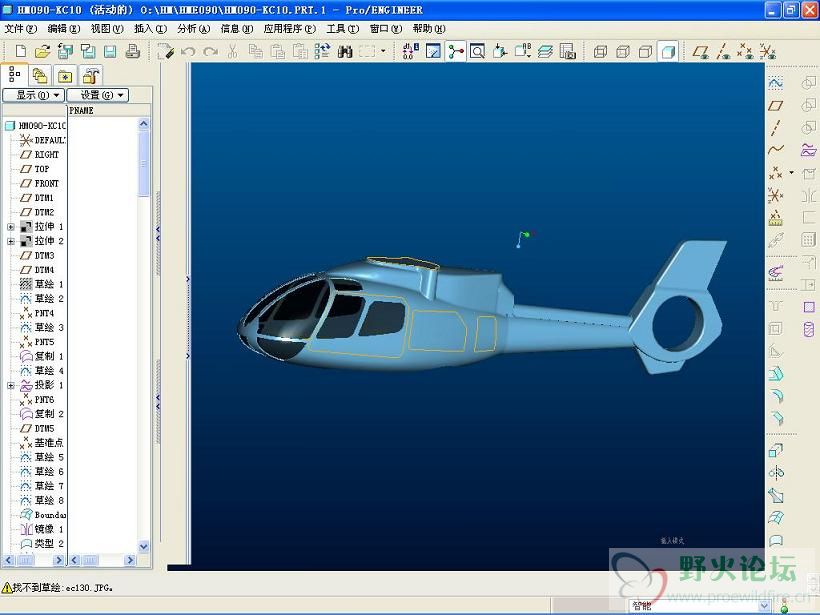Toggle datum axes display
This screenshot has width=820, height=615.
point(723,51)
